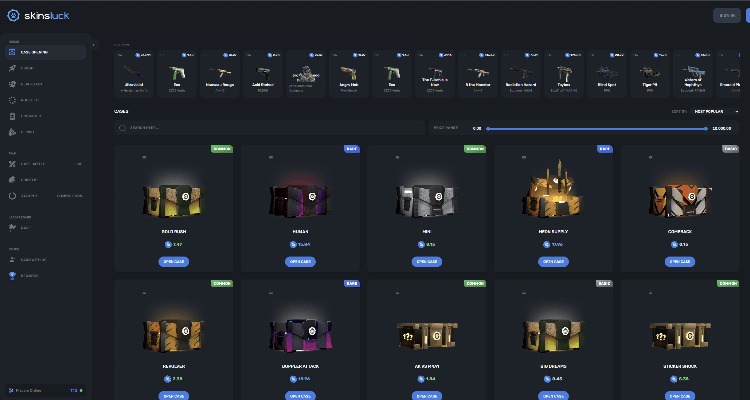Click the skinsluck logo

(x=38, y=15)
